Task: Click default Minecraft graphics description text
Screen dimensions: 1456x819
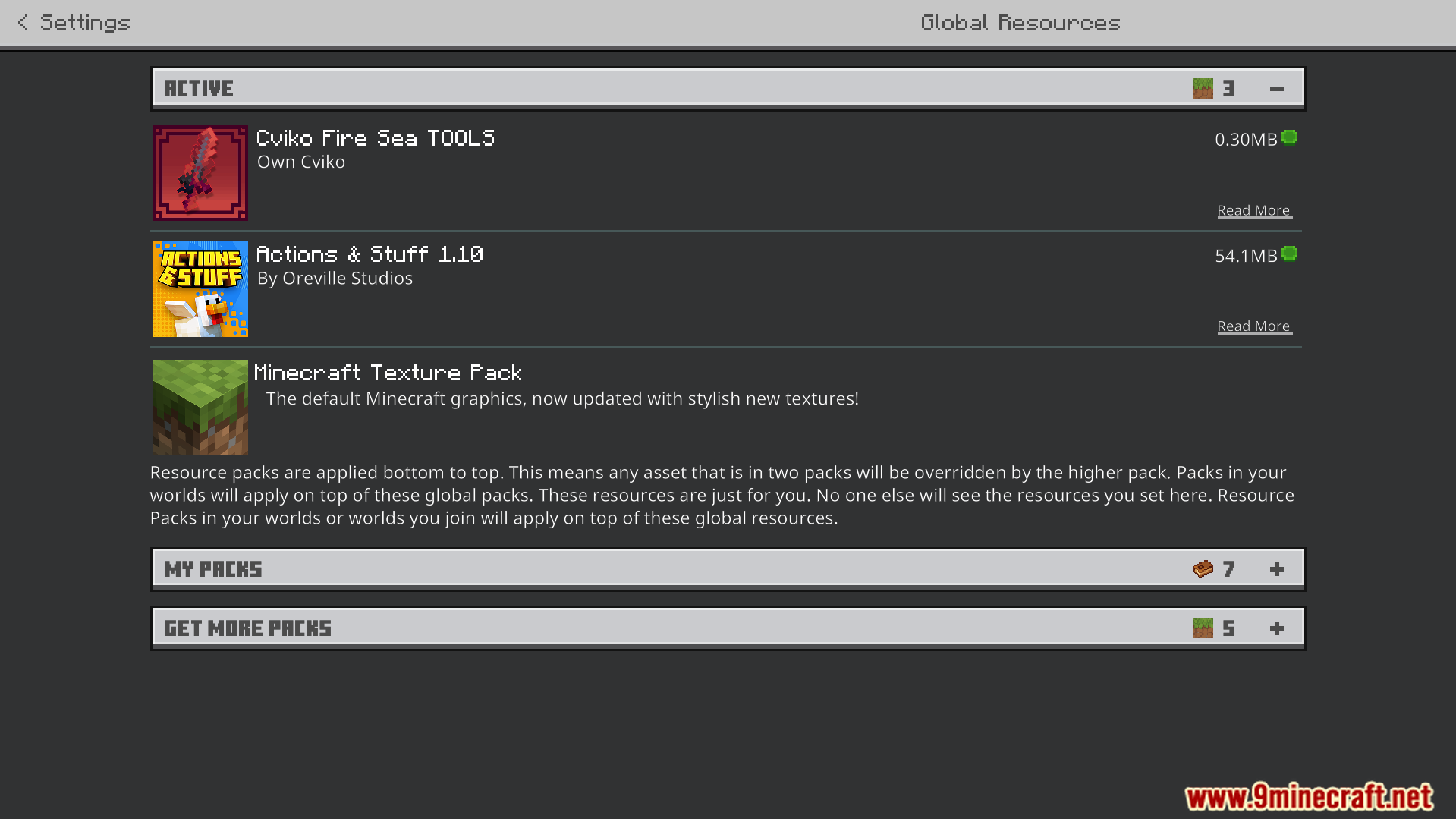Action: (x=562, y=398)
